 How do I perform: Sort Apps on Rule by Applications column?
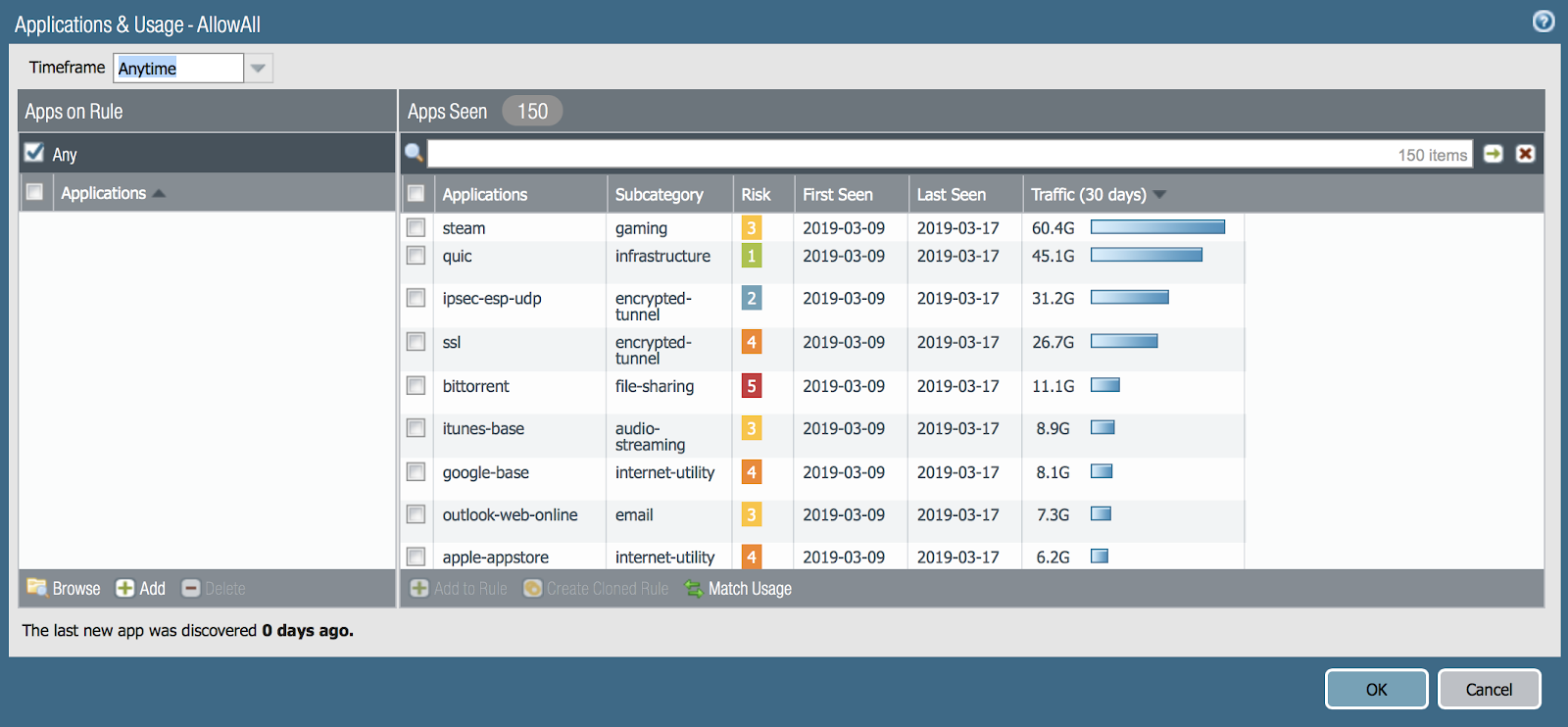(x=224, y=193)
